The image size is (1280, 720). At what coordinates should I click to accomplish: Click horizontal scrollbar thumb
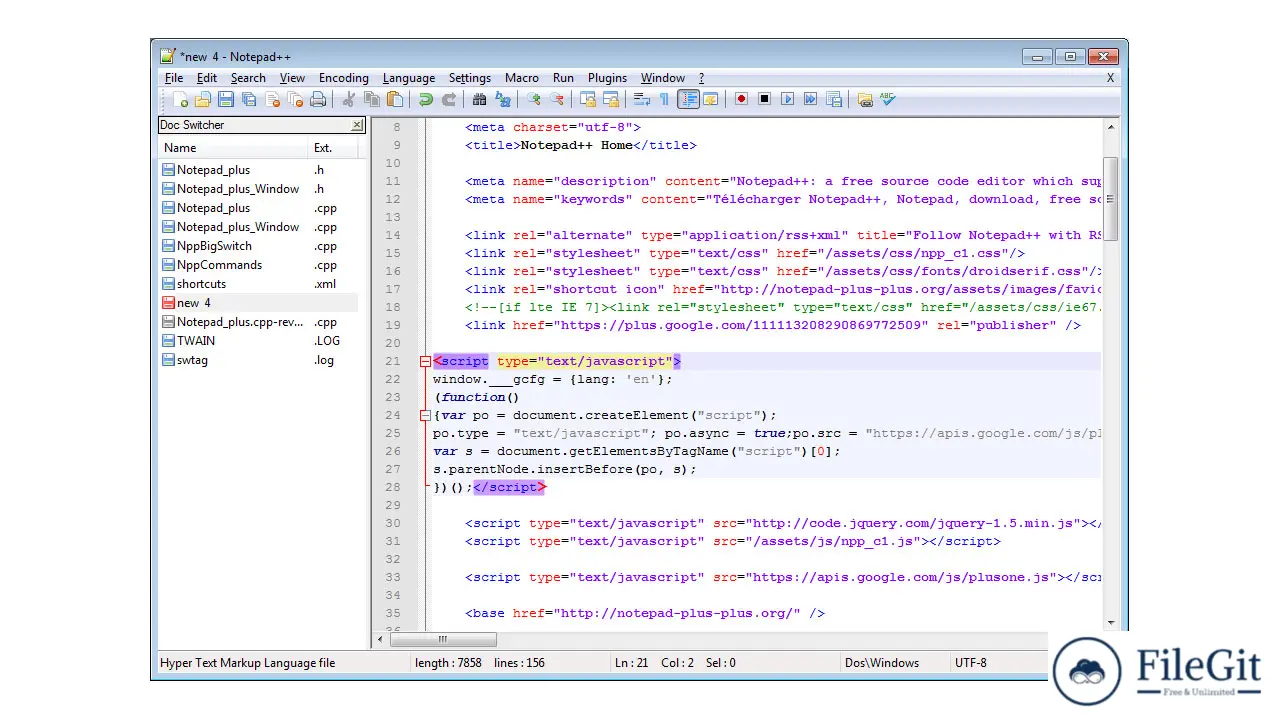pos(442,639)
